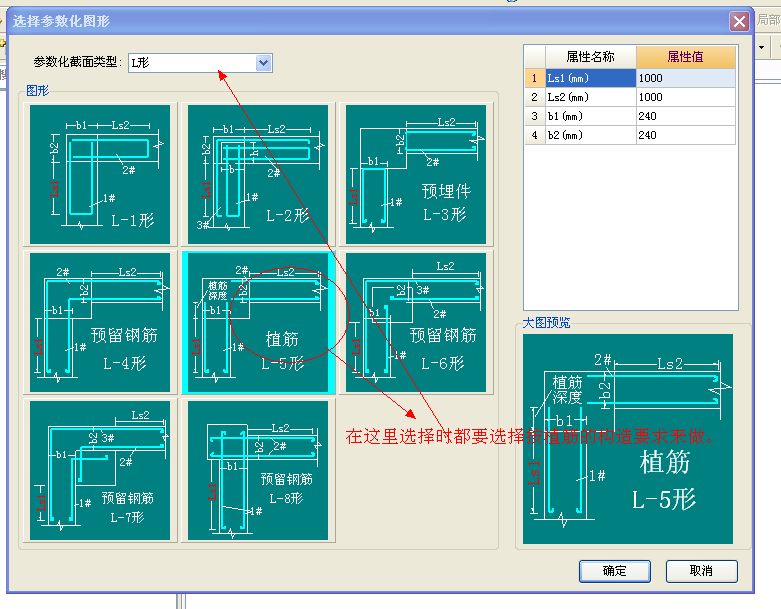Choose the L-2形 section diagram
Screen dimensions: 781x609
(x=258, y=174)
